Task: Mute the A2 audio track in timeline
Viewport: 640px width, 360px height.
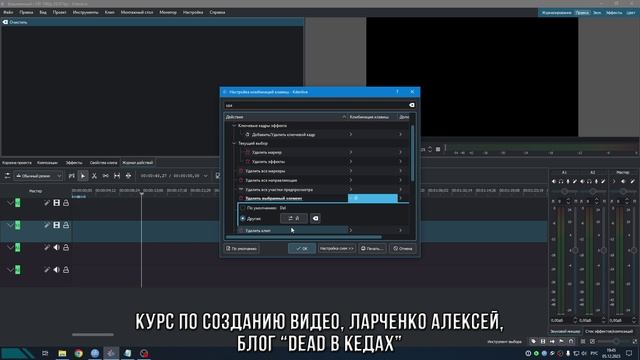Action: (56, 270)
